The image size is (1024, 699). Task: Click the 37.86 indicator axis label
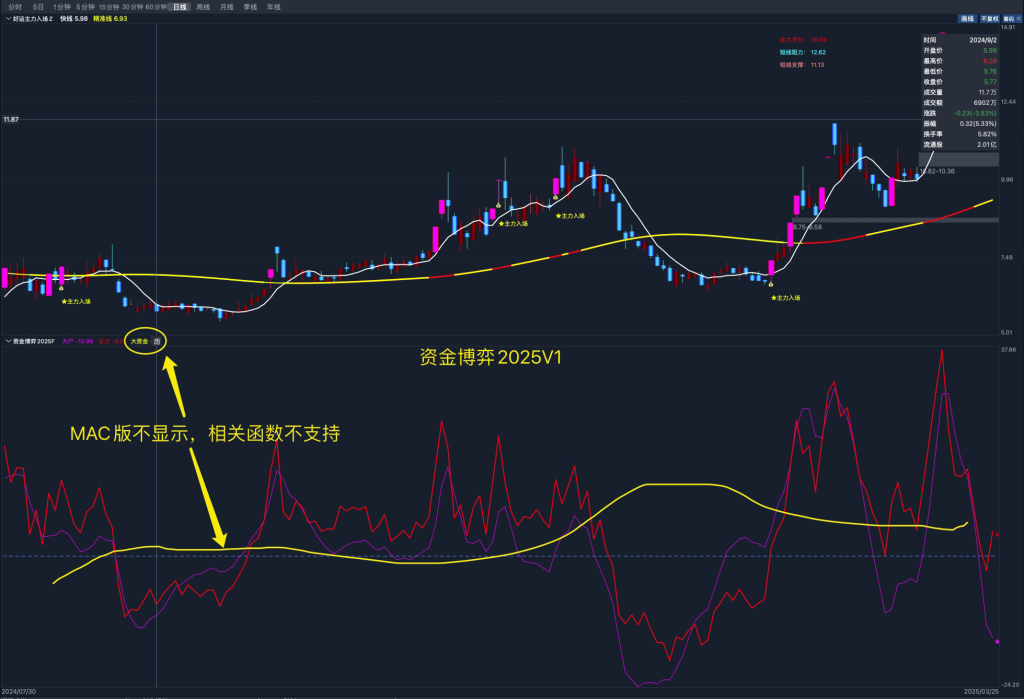pyautogui.click(x=1008, y=350)
